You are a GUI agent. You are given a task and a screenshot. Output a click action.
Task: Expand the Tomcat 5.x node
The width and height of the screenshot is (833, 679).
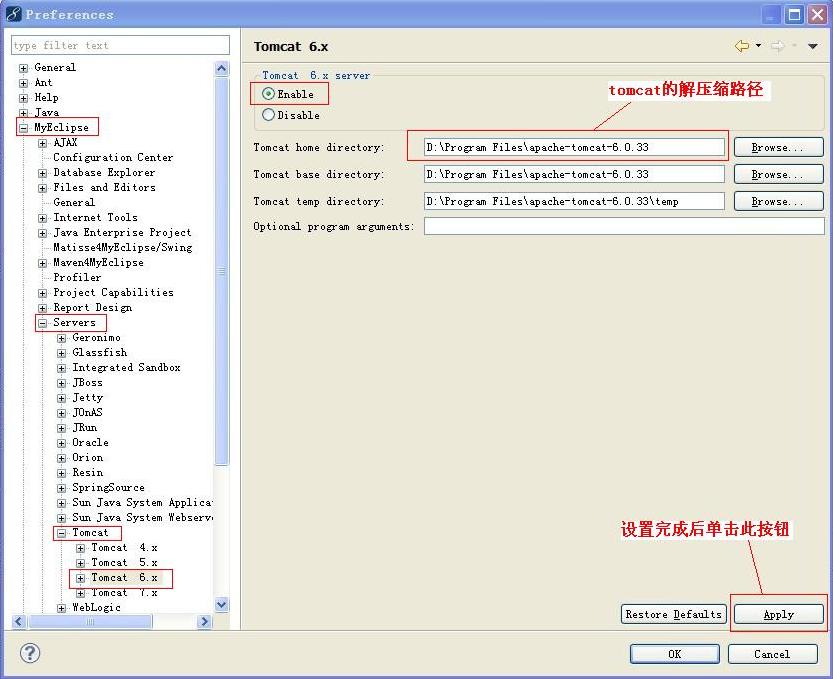[x=81, y=563]
